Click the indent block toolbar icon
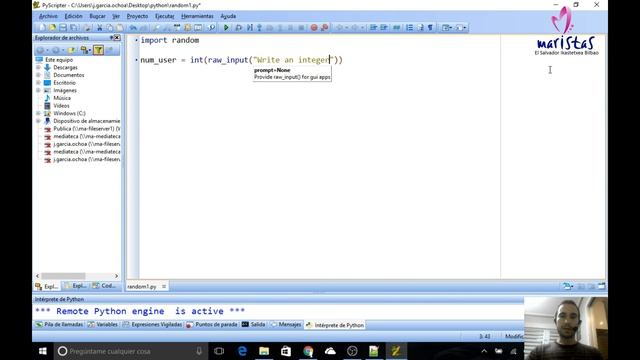Image resolution: width=640 pixels, height=360 pixels. click(x=373, y=28)
